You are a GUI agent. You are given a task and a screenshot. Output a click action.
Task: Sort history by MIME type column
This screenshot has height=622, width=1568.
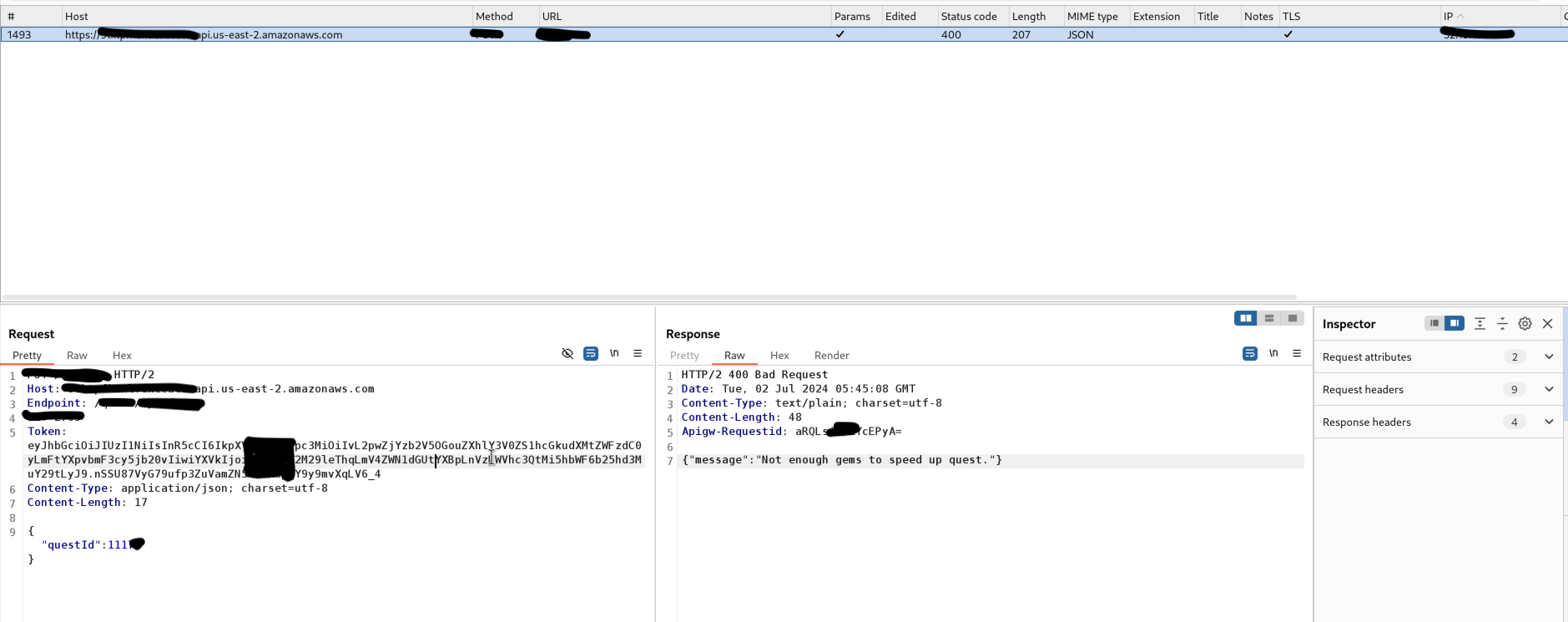tap(1097, 16)
